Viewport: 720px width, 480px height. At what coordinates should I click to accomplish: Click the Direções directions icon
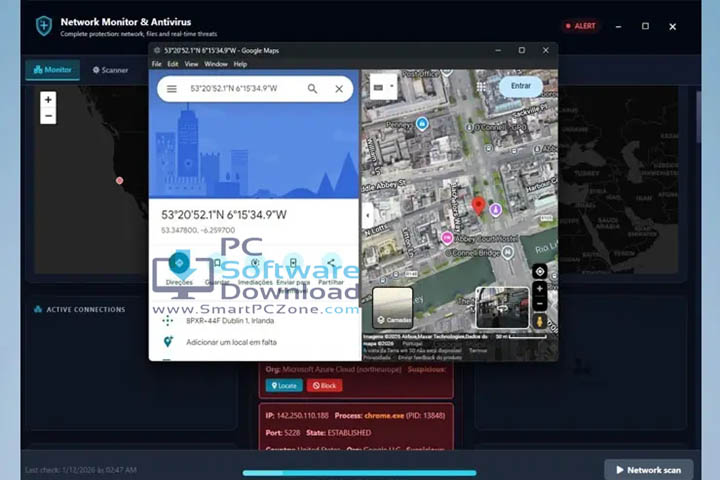[x=179, y=263]
